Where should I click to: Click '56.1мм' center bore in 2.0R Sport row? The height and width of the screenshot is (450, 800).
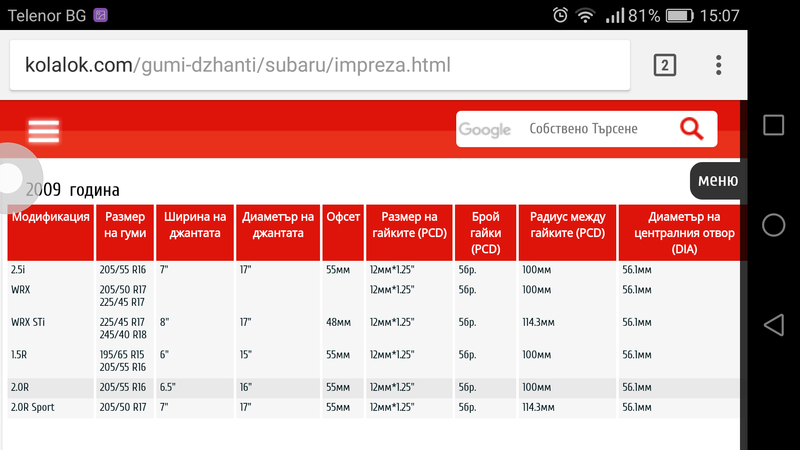[x=637, y=407]
